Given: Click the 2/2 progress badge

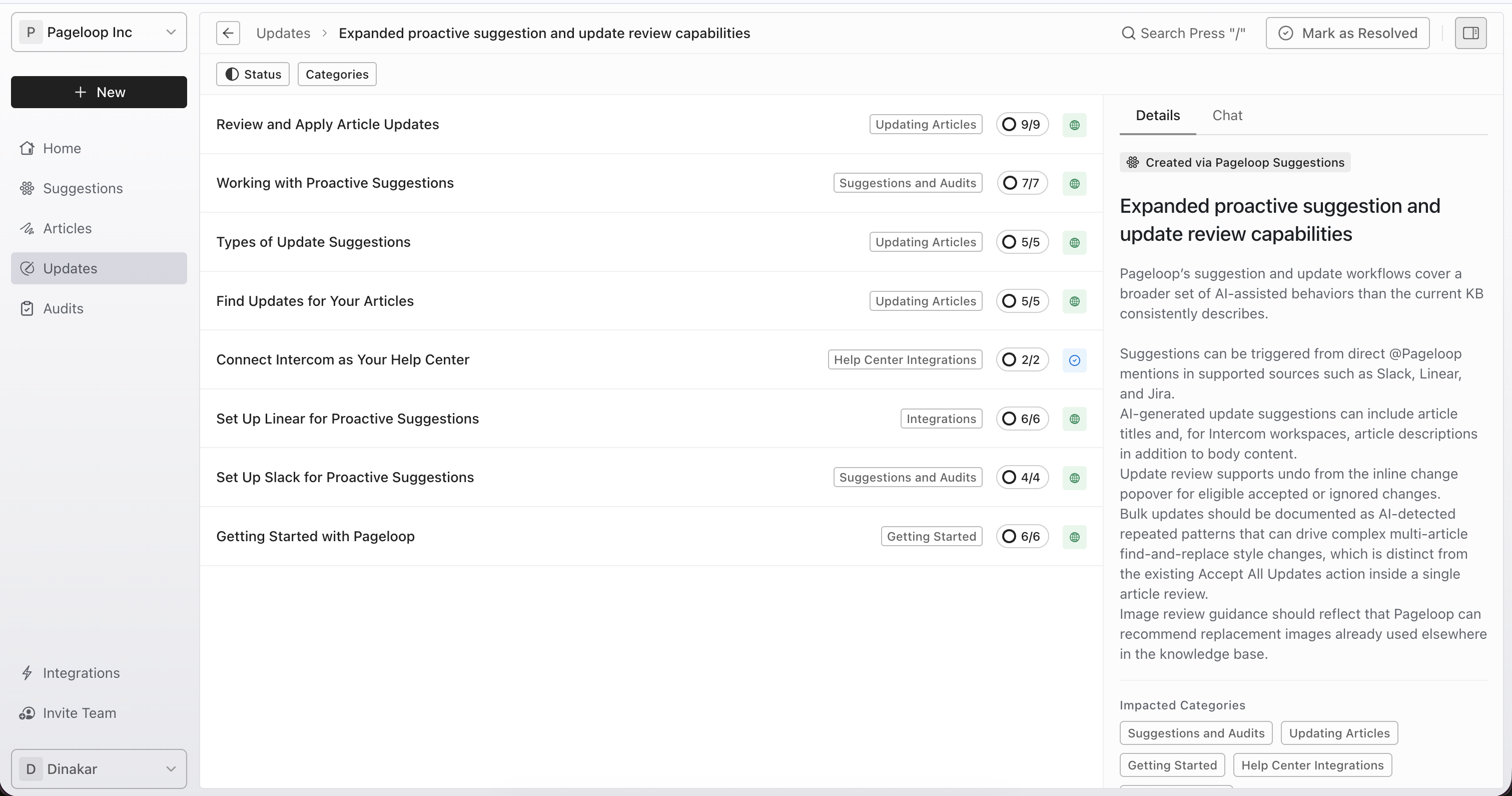Looking at the screenshot, I should click(x=1022, y=359).
